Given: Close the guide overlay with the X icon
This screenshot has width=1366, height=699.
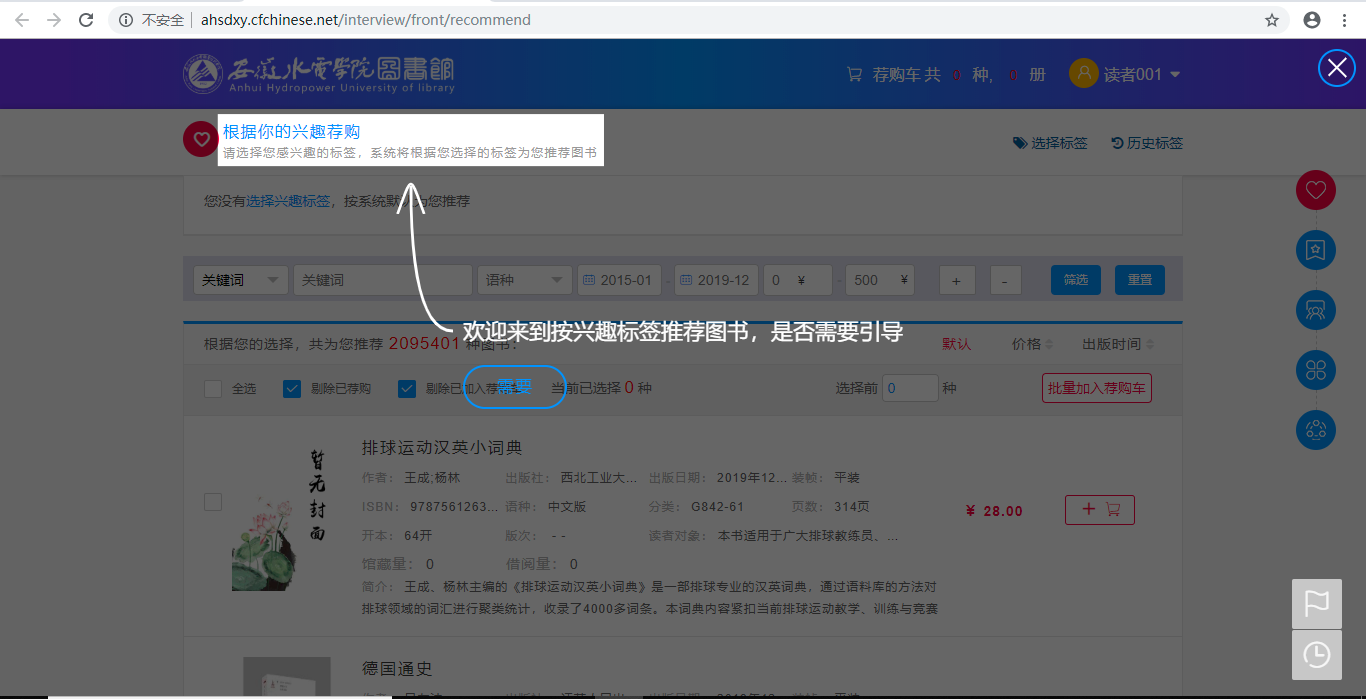Looking at the screenshot, I should click(x=1336, y=68).
